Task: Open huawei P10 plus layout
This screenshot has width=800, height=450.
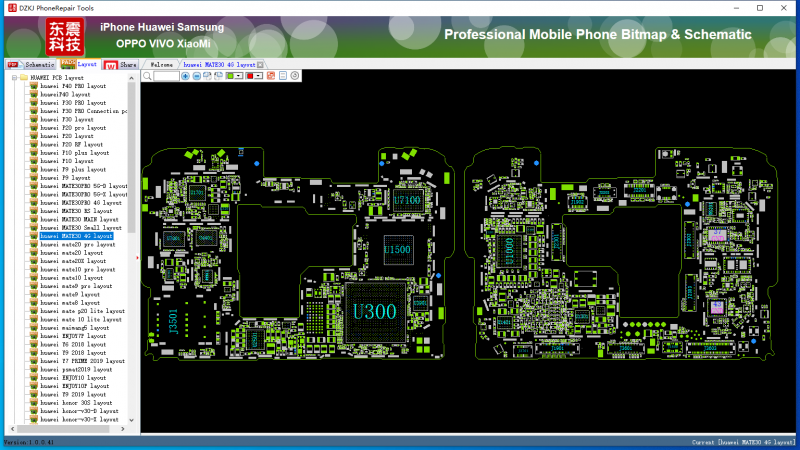Action: (74, 153)
